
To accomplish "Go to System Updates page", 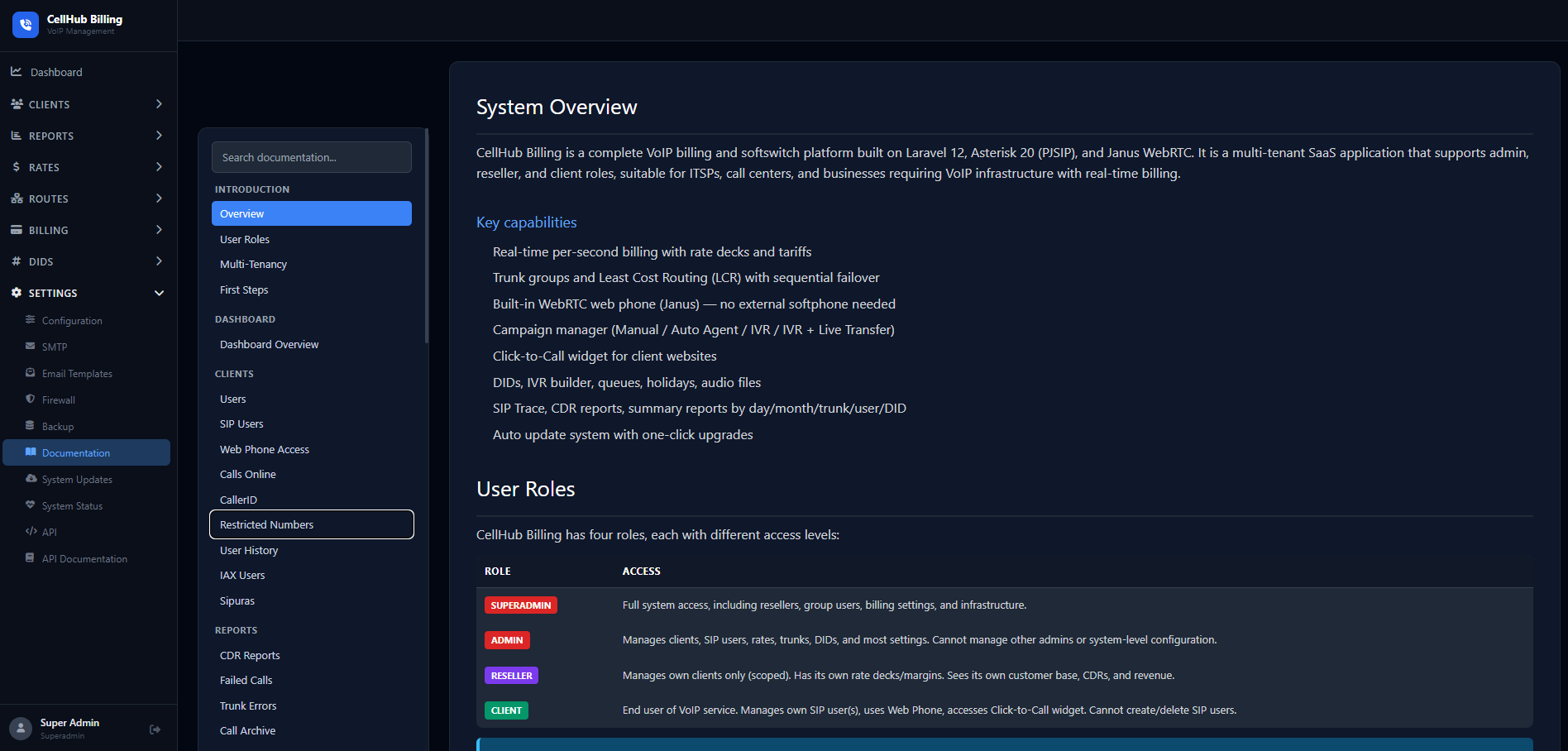I will 87,479.
